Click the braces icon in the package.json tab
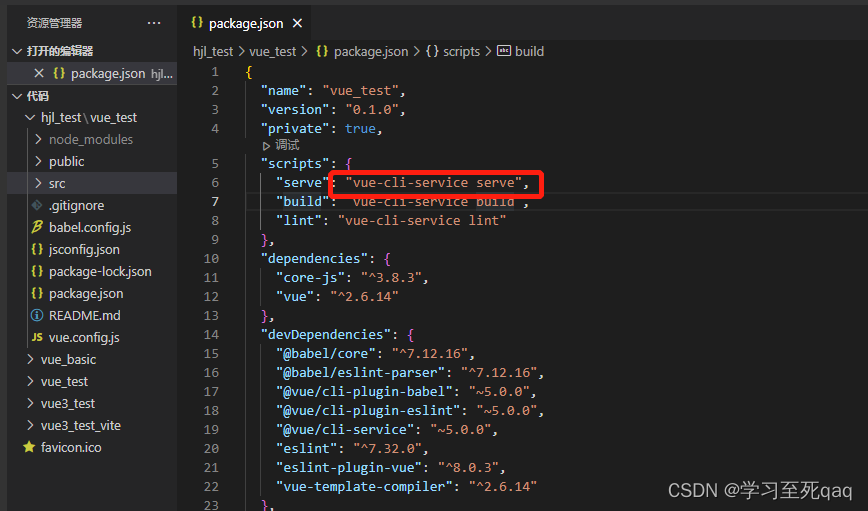Screen dimensions: 868x511 coord(197,23)
